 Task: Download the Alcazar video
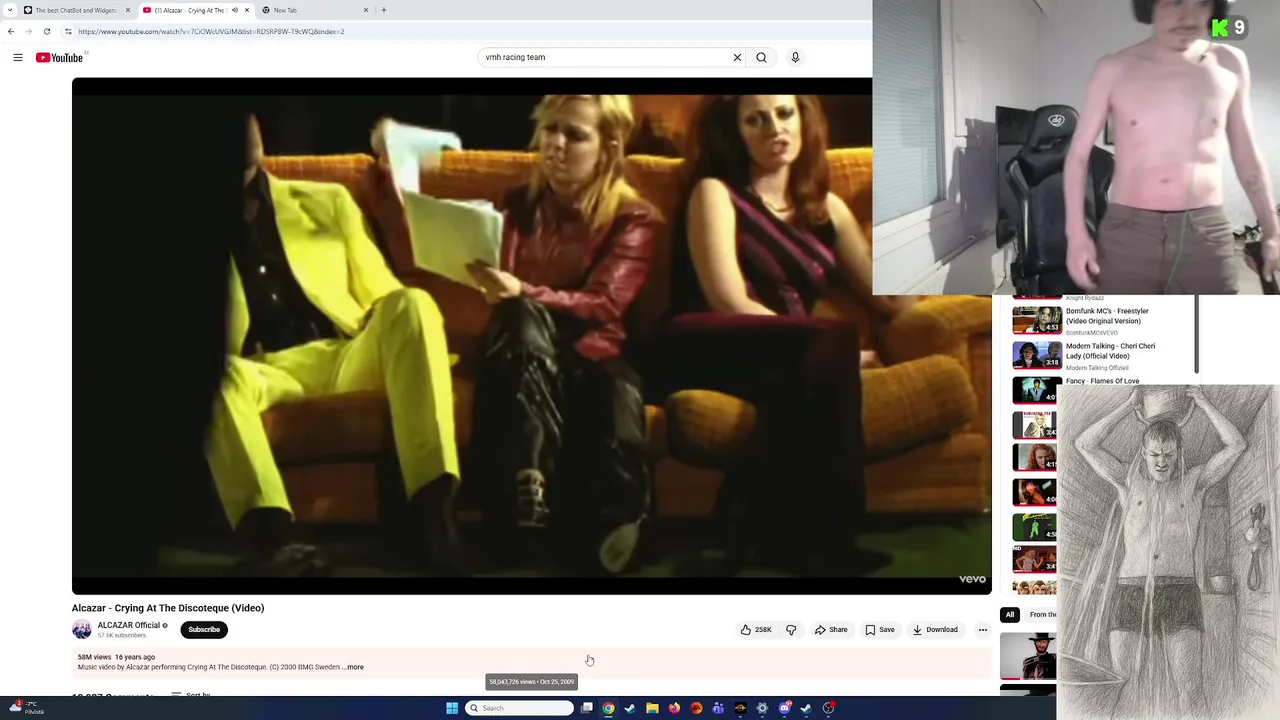click(935, 630)
